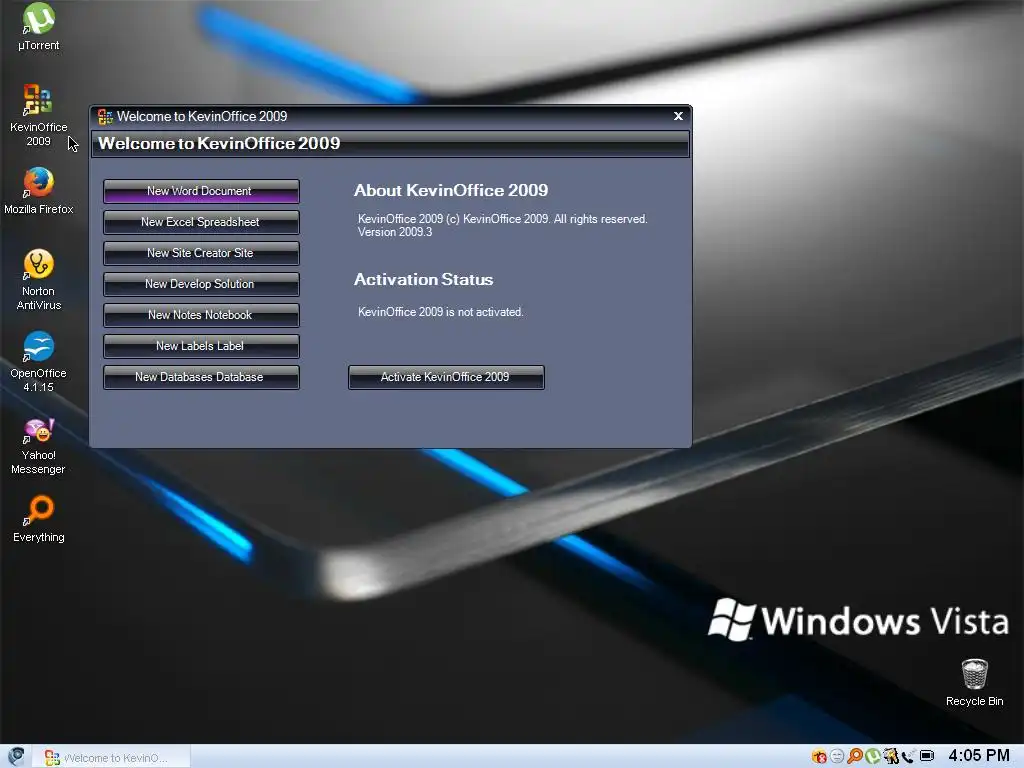Click the Everything search desktop icon
Viewport: 1024px width, 768px height.
[x=39, y=519]
